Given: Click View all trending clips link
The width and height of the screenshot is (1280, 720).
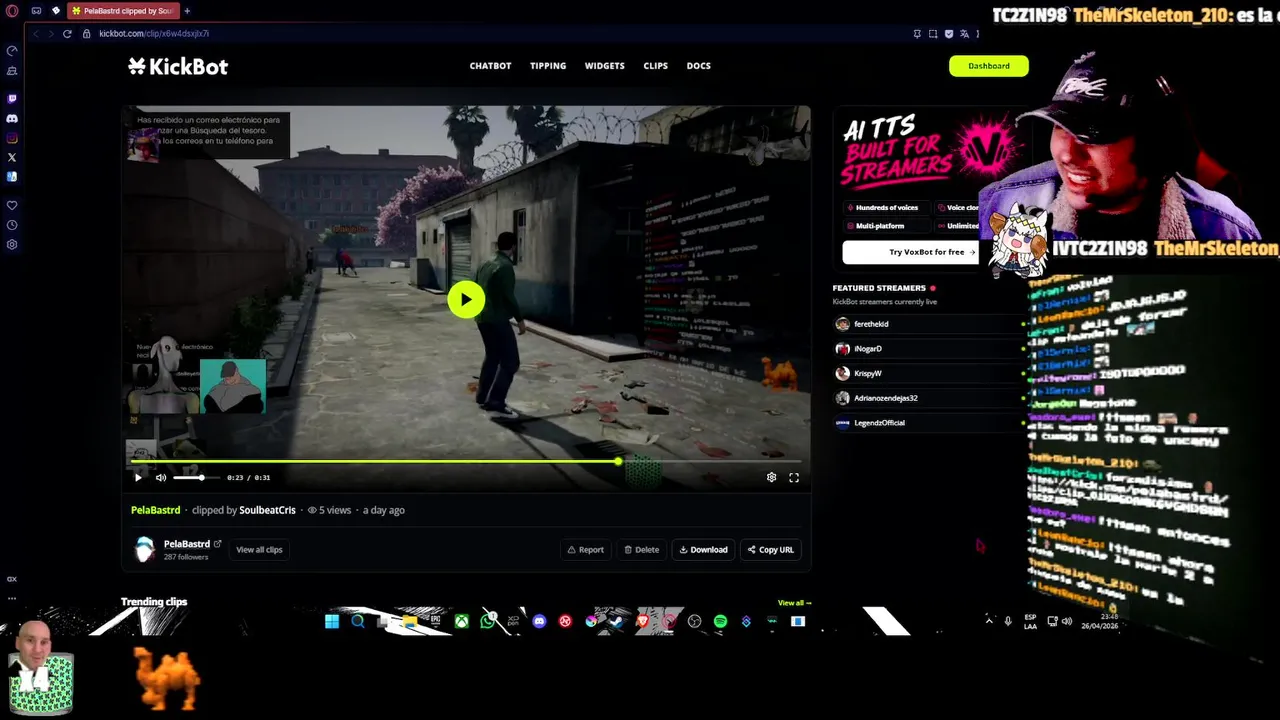Looking at the screenshot, I should click(x=794, y=603).
